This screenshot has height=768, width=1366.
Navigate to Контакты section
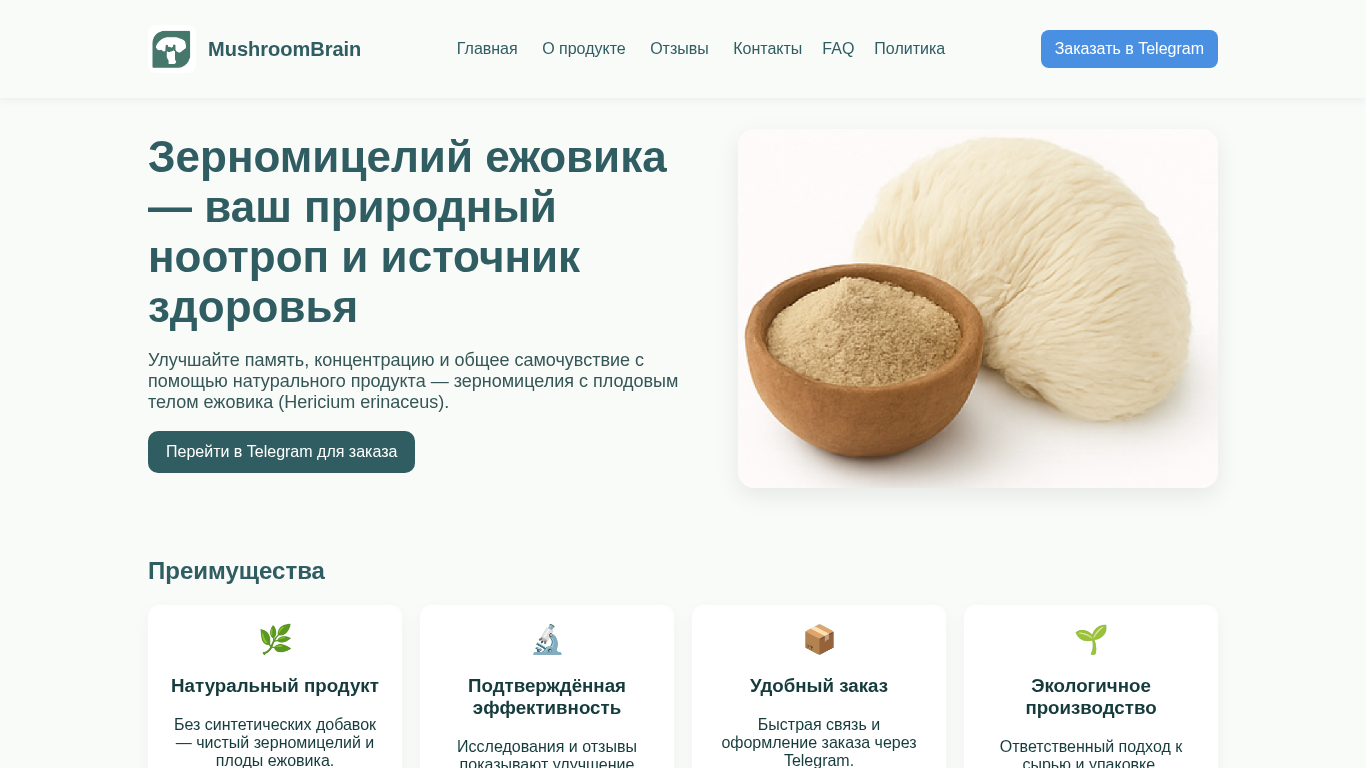click(x=767, y=49)
